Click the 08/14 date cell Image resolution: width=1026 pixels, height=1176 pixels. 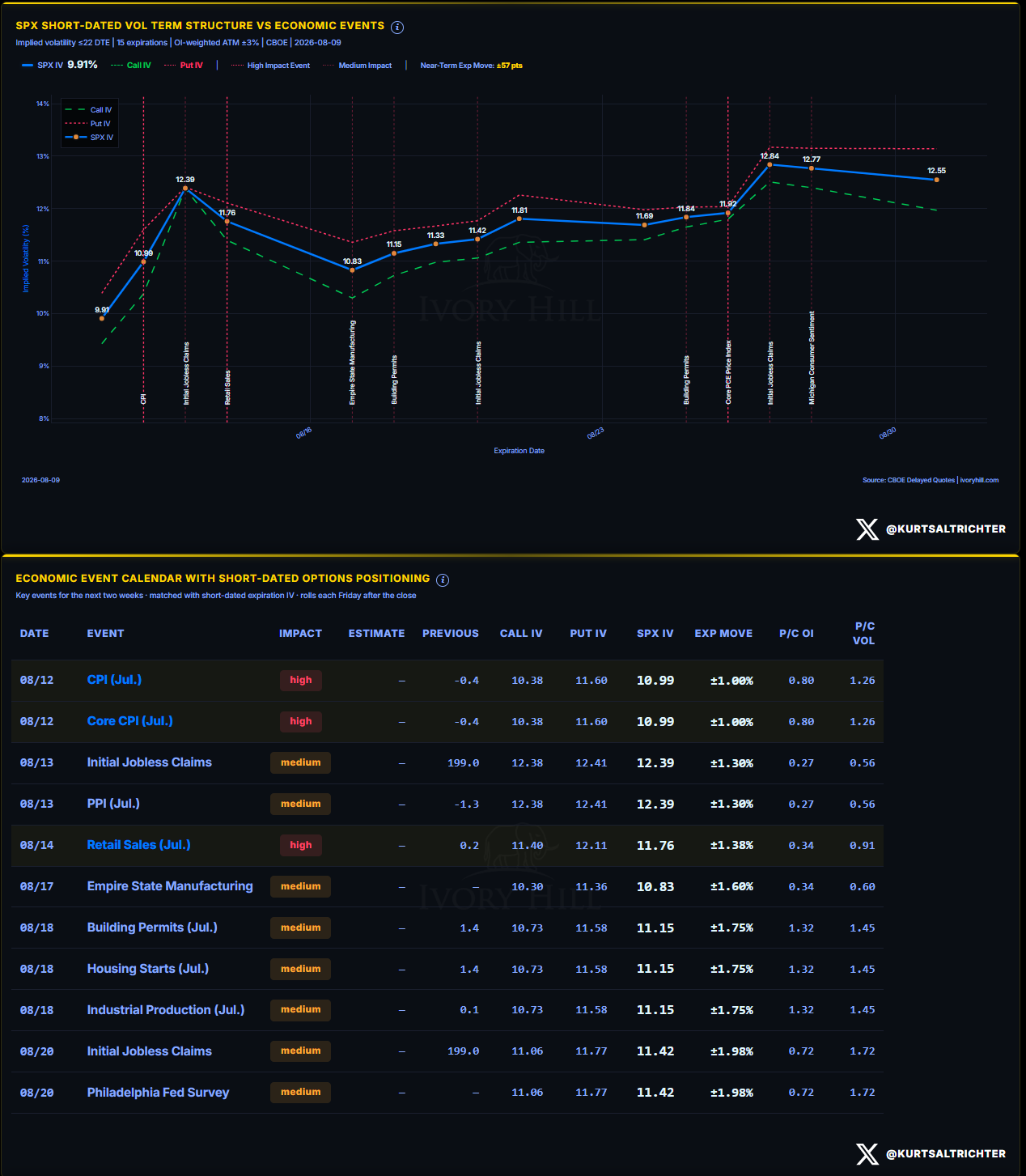[37, 846]
